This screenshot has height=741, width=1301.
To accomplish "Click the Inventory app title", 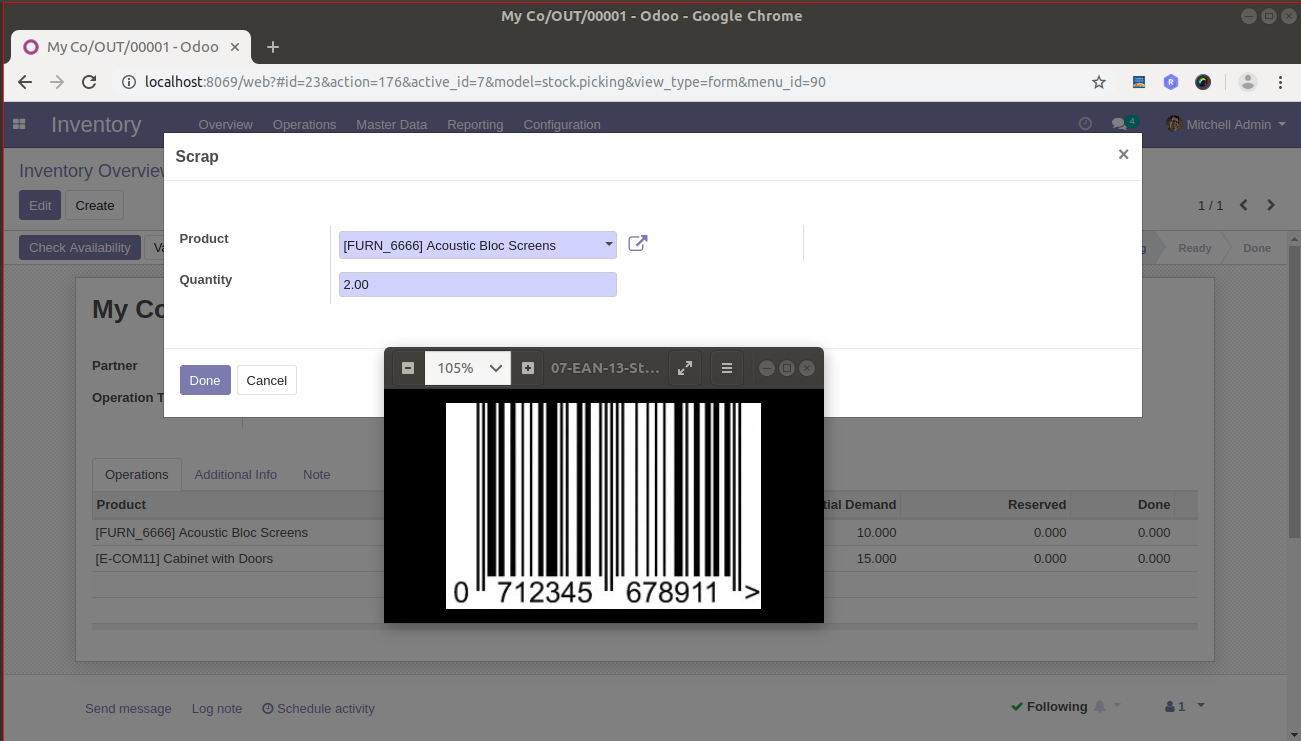I will (96, 124).
